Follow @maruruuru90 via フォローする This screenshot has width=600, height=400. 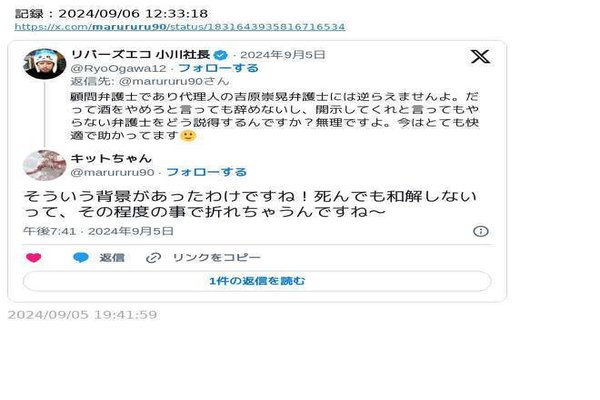click(x=207, y=172)
